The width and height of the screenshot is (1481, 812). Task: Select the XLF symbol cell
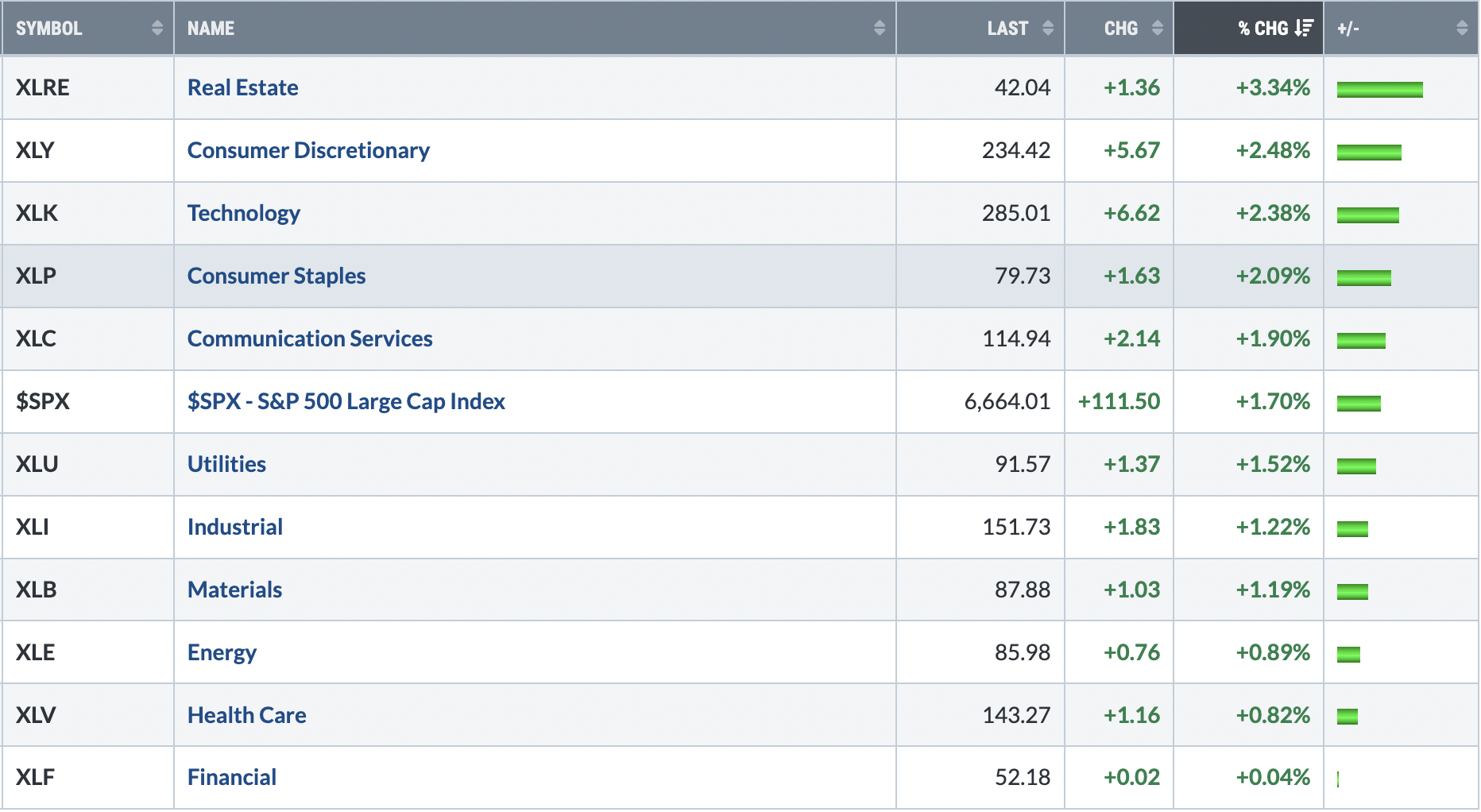click(87, 777)
